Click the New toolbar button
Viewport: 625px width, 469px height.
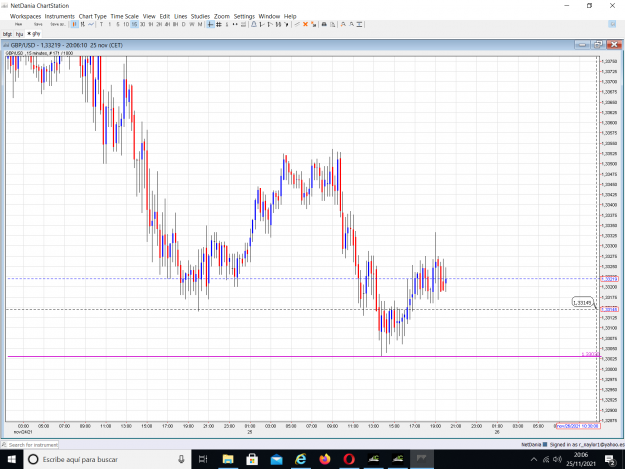pos(18,24)
